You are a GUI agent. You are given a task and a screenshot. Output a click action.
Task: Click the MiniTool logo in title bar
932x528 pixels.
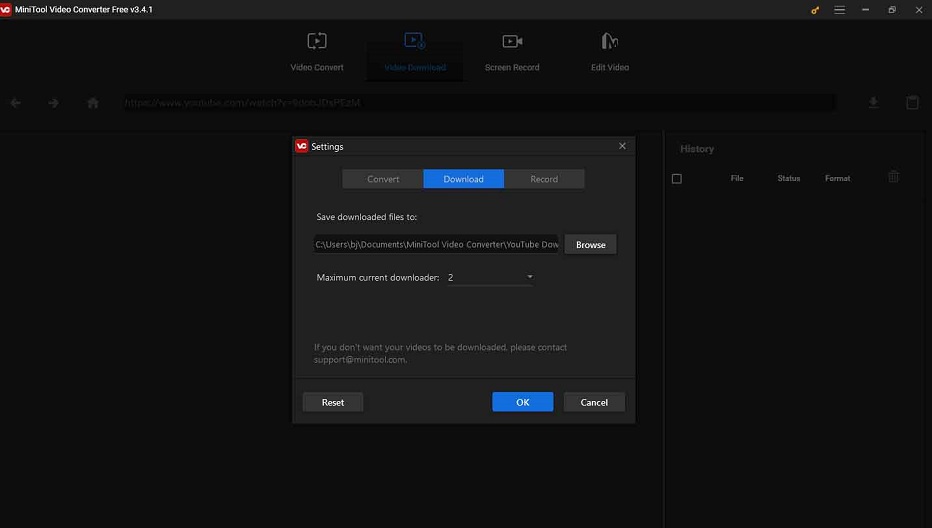click(5, 10)
